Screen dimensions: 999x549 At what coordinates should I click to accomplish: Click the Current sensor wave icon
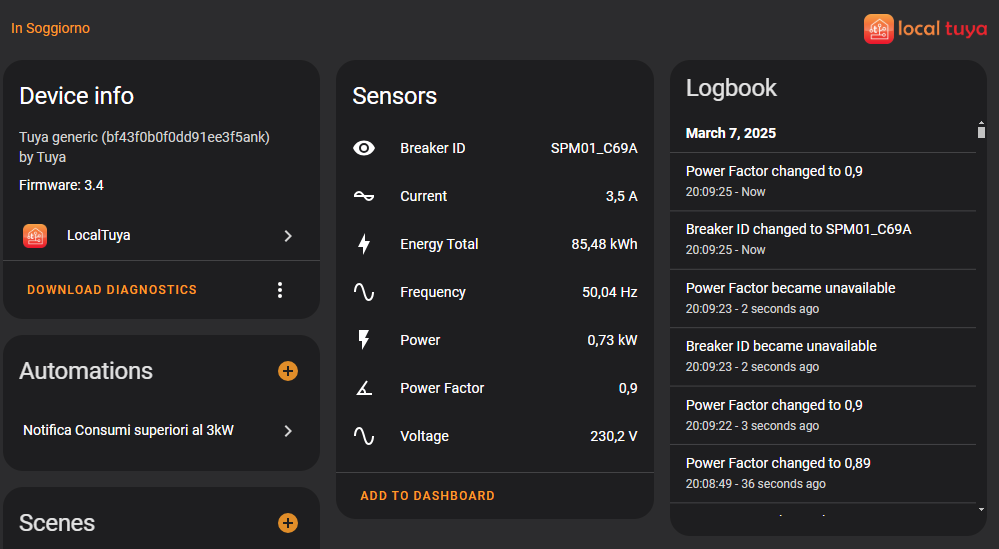click(x=364, y=196)
